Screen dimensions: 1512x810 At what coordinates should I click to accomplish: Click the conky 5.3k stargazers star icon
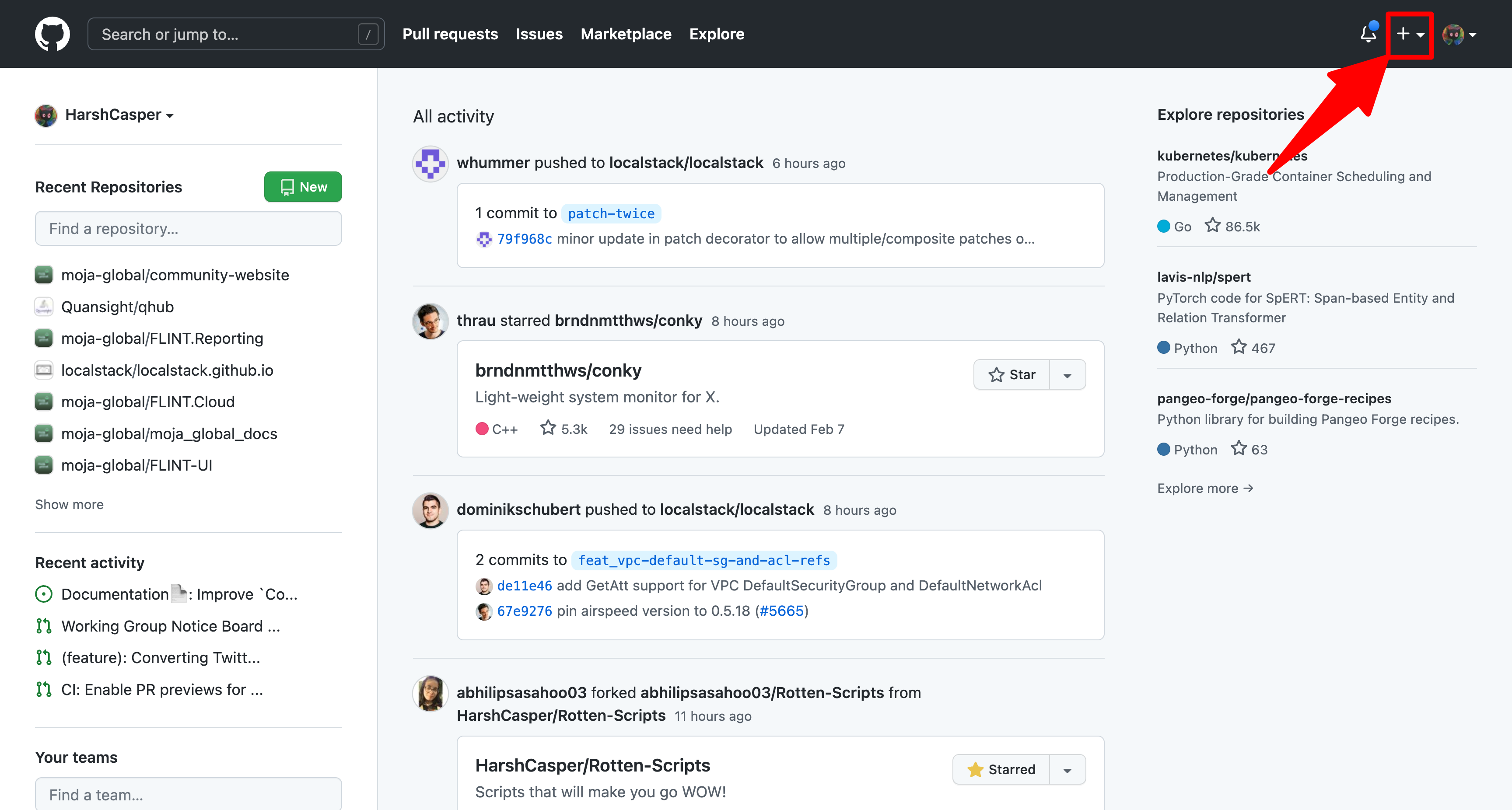pos(548,428)
